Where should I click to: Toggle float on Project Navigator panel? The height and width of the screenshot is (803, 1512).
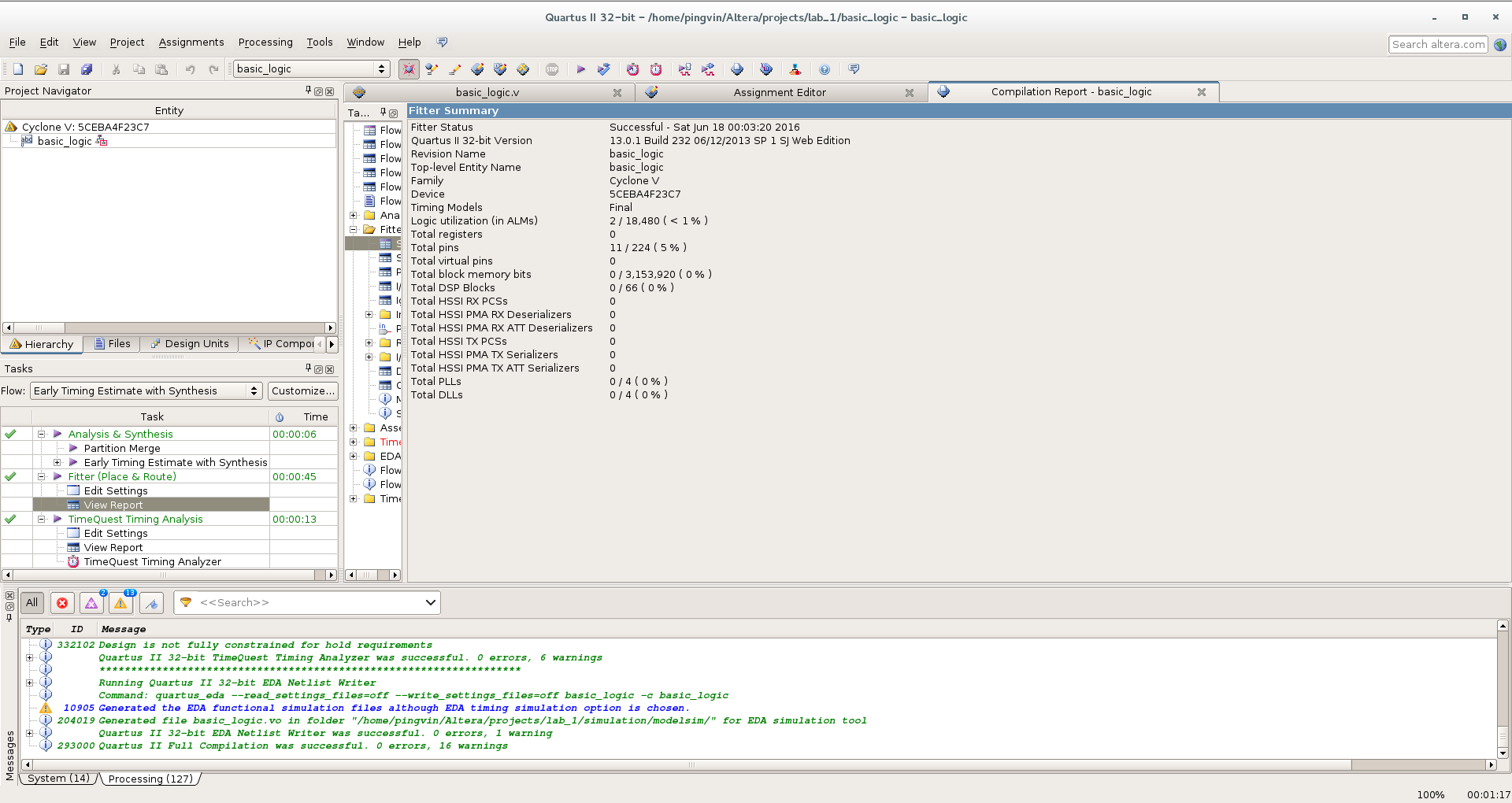coord(319,91)
